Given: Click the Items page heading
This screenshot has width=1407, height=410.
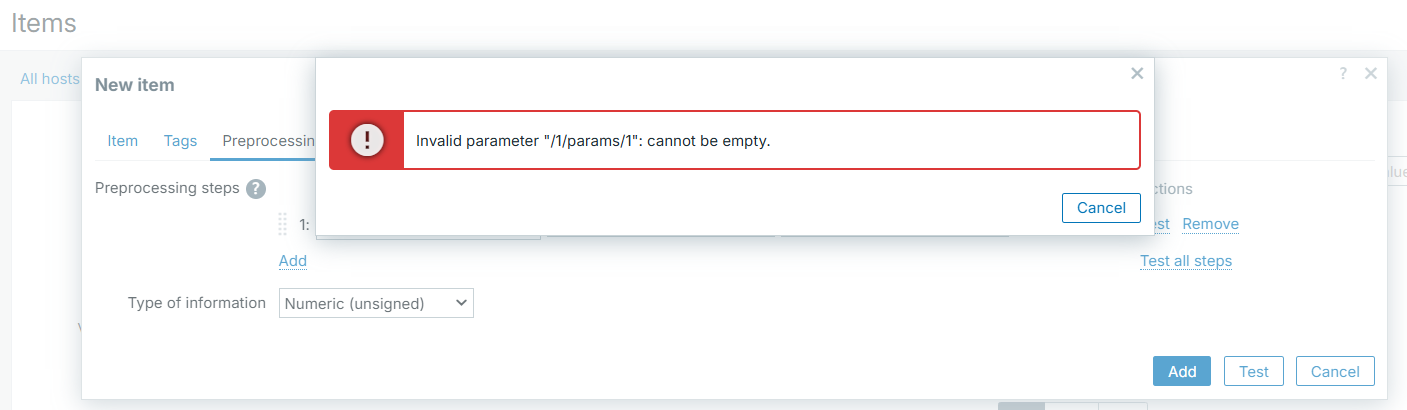Looking at the screenshot, I should [x=44, y=23].
